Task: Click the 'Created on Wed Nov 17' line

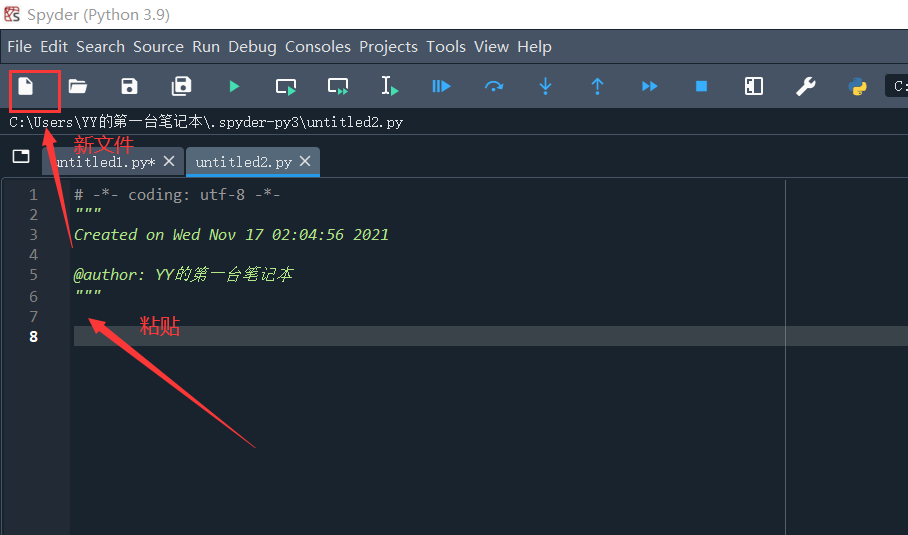Action: (231, 234)
